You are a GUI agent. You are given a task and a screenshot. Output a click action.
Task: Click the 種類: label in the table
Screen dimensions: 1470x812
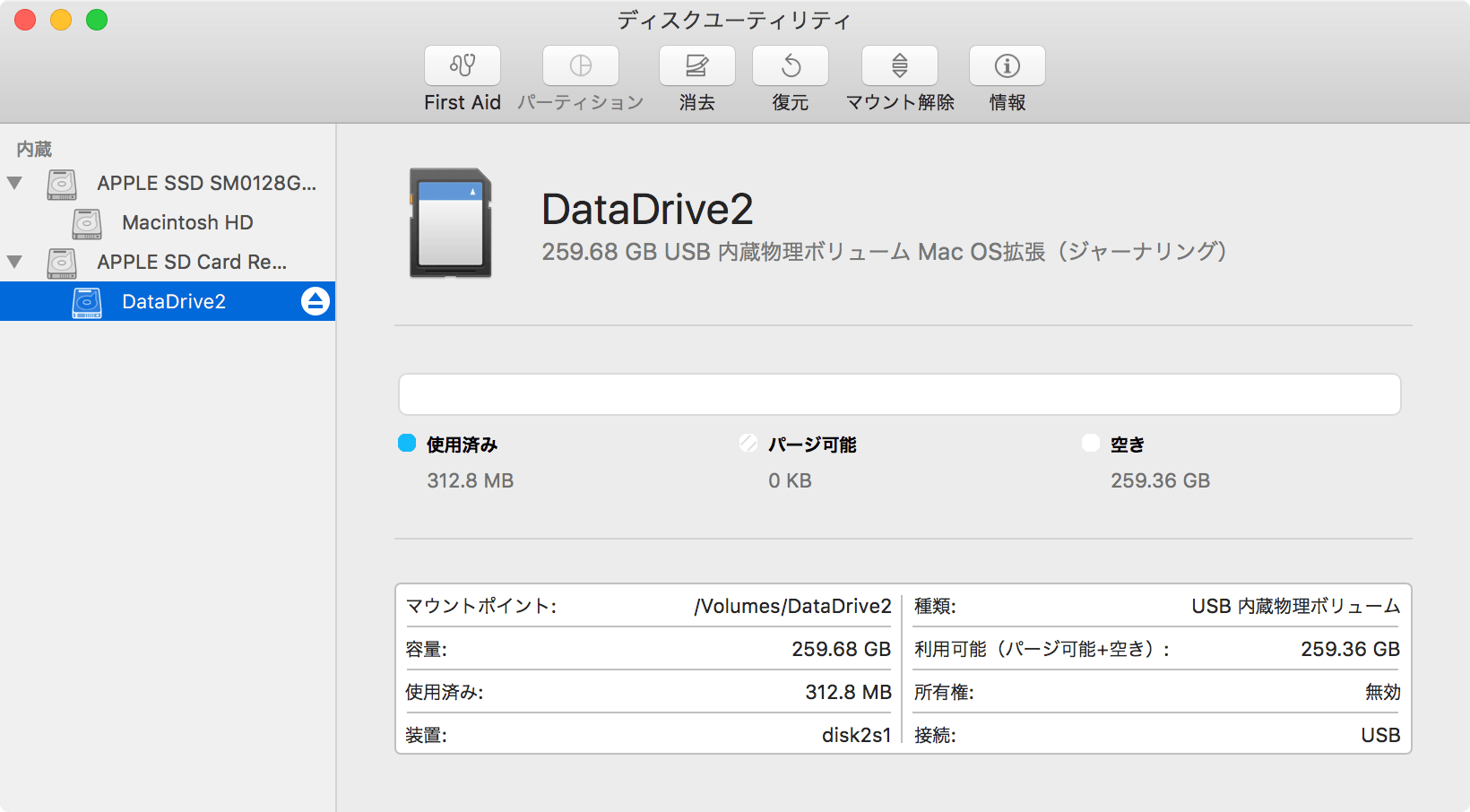point(935,606)
